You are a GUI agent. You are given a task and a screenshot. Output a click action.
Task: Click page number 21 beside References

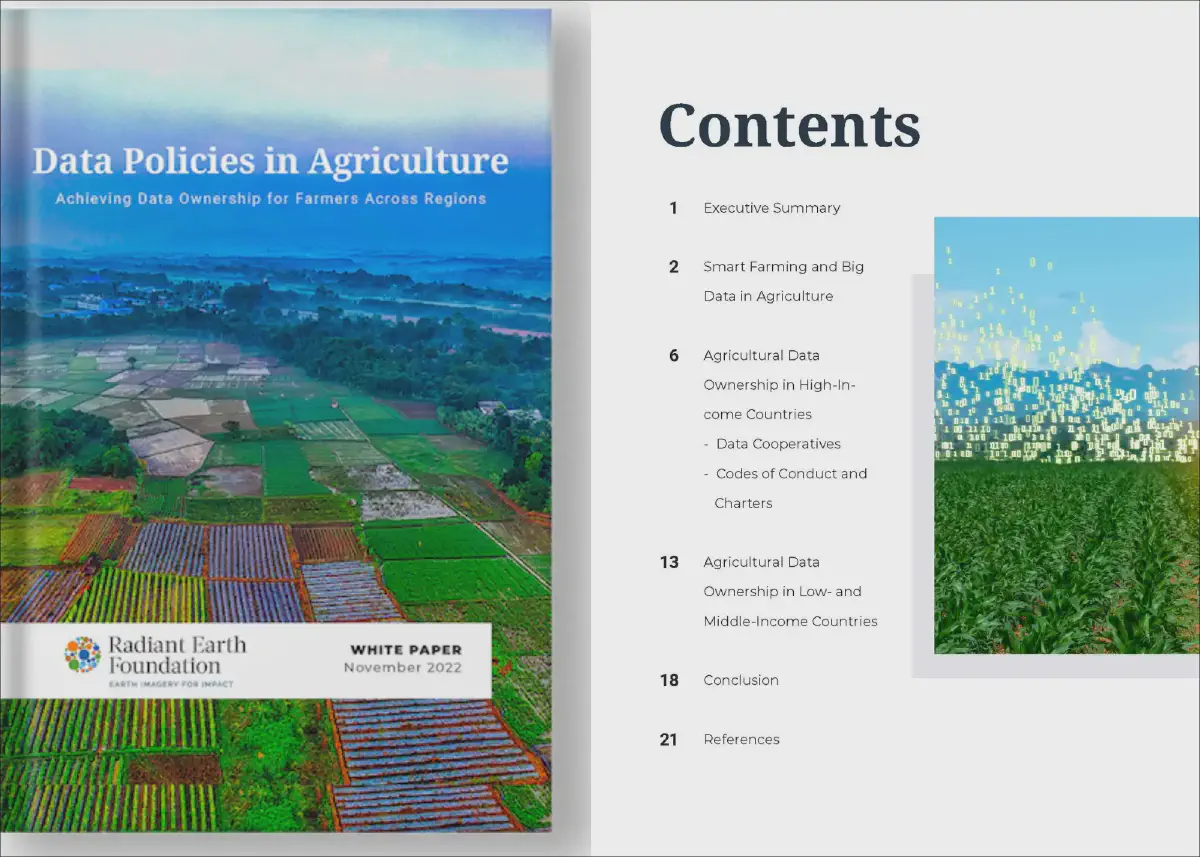[668, 739]
